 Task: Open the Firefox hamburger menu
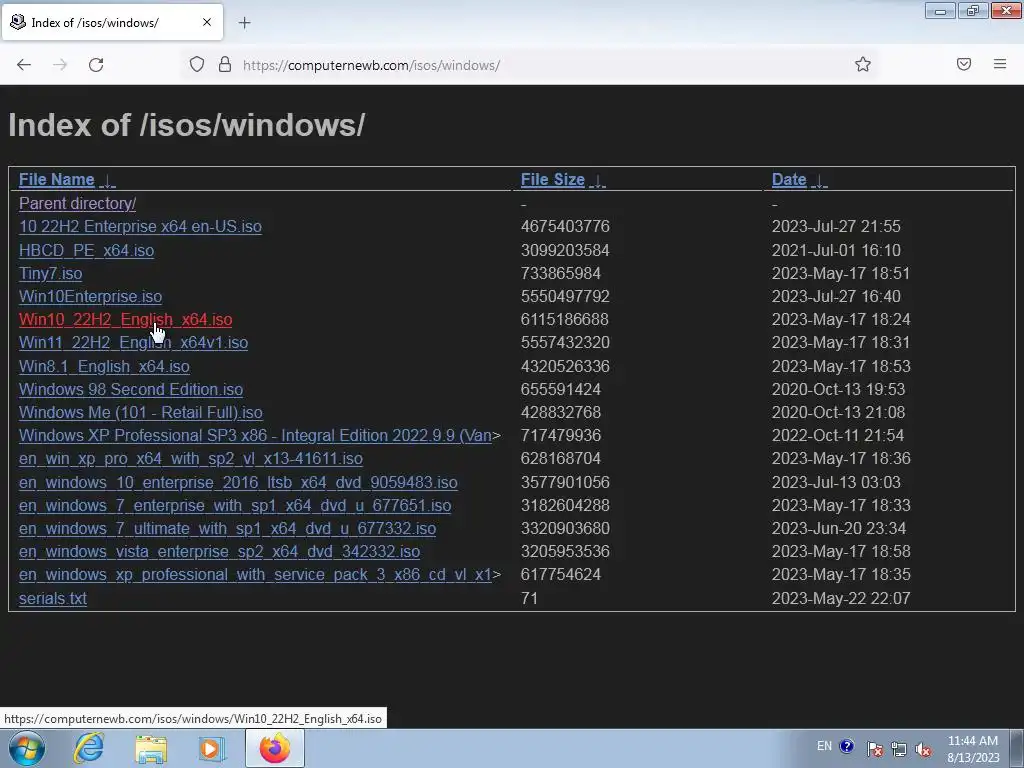click(1000, 64)
